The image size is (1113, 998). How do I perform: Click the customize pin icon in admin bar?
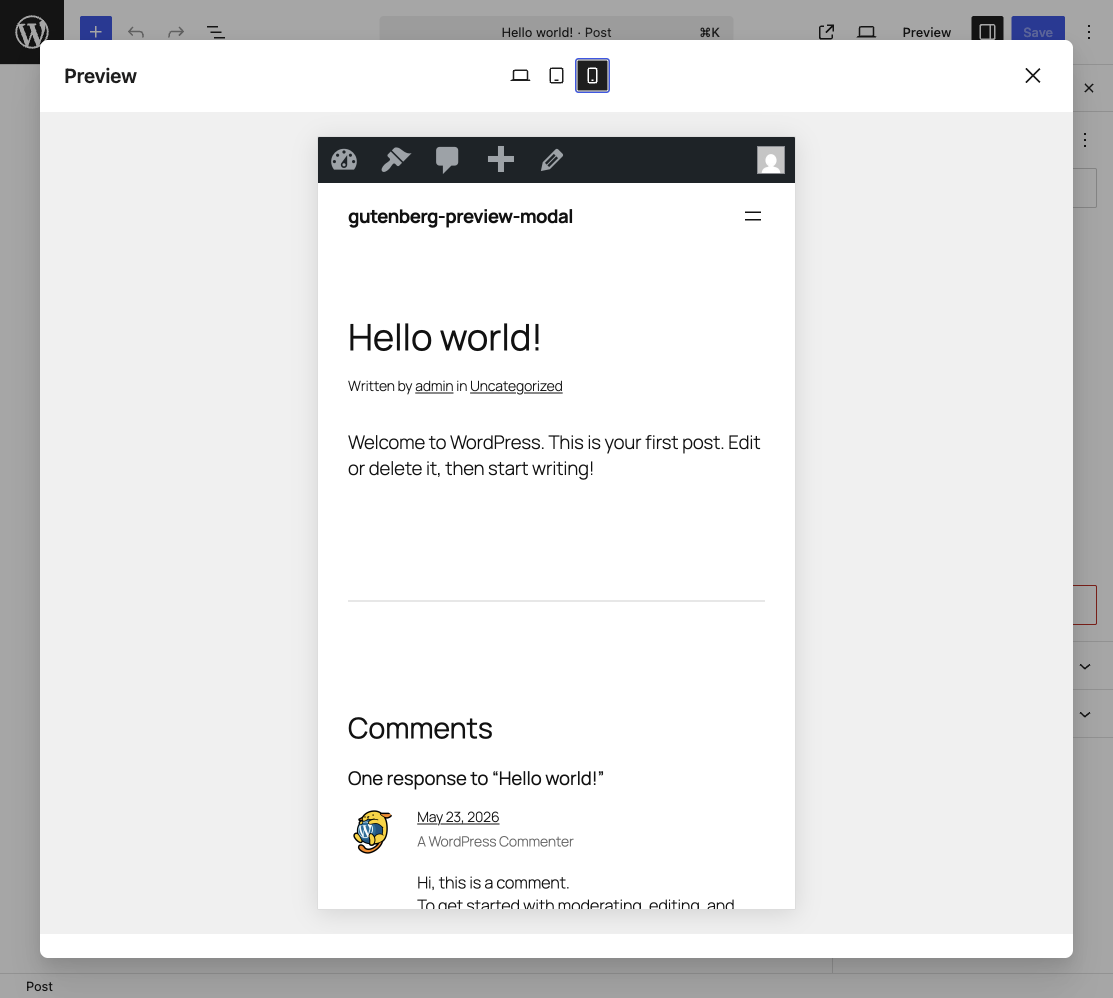[x=396, y=160]
